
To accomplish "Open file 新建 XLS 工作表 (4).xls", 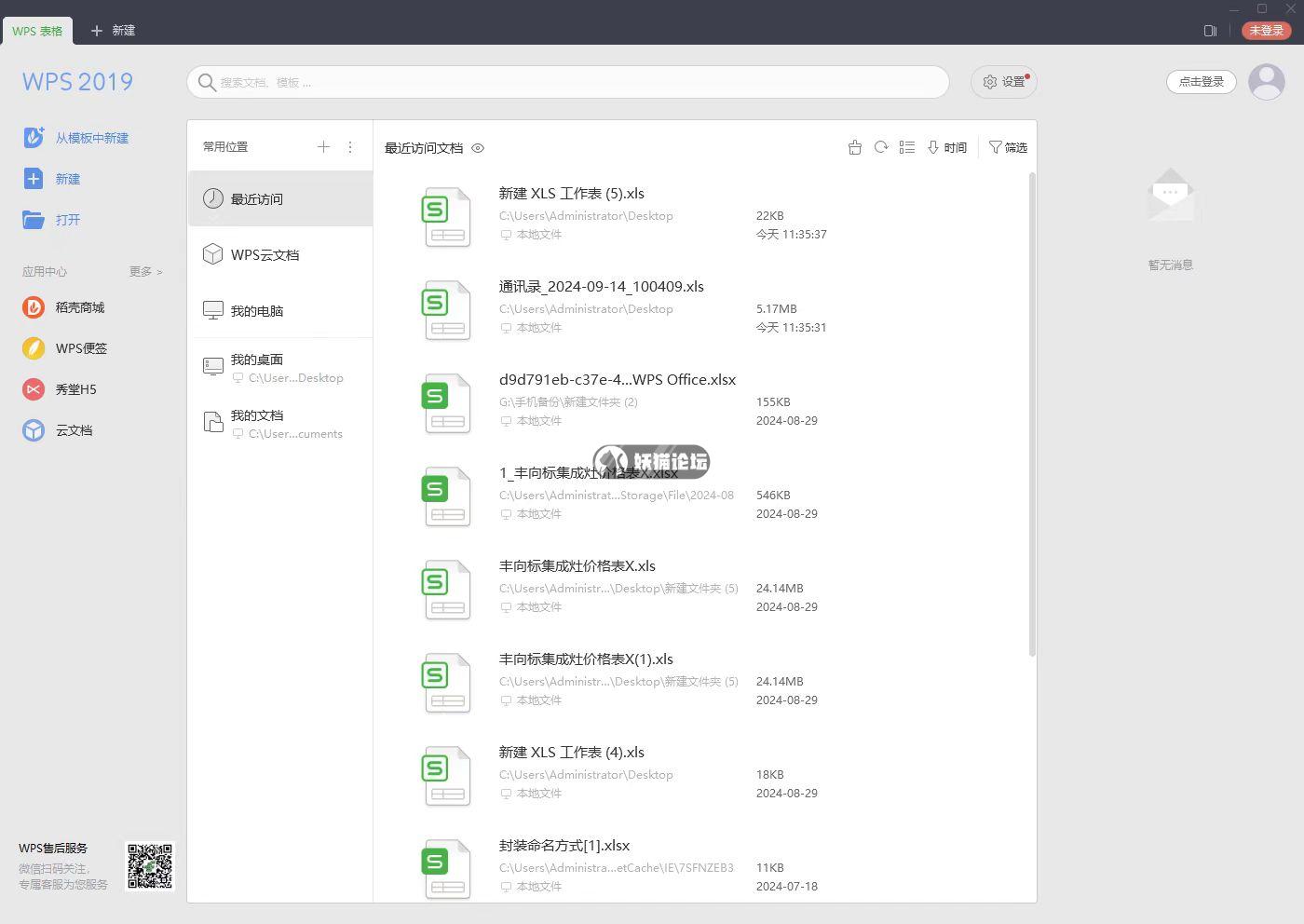I will pyautogui.click(x=572, y=753).
